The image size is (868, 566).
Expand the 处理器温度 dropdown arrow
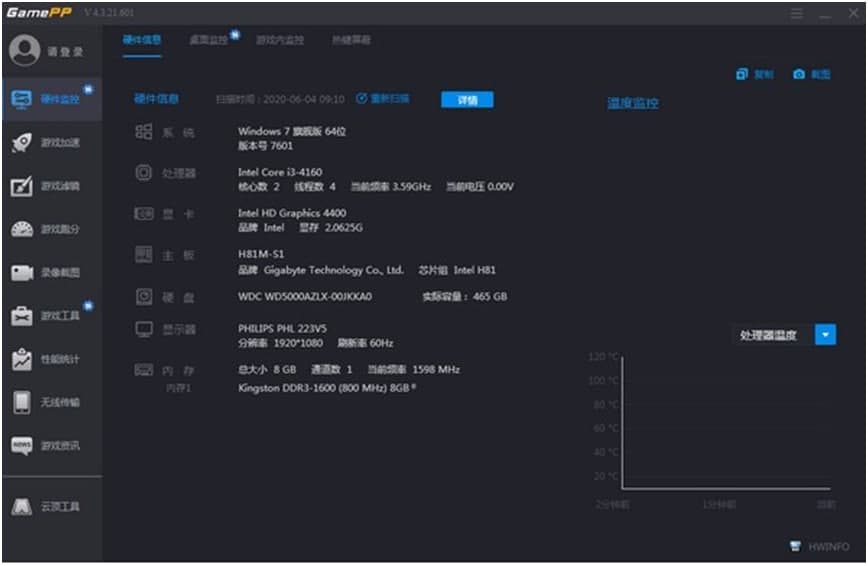825,335
